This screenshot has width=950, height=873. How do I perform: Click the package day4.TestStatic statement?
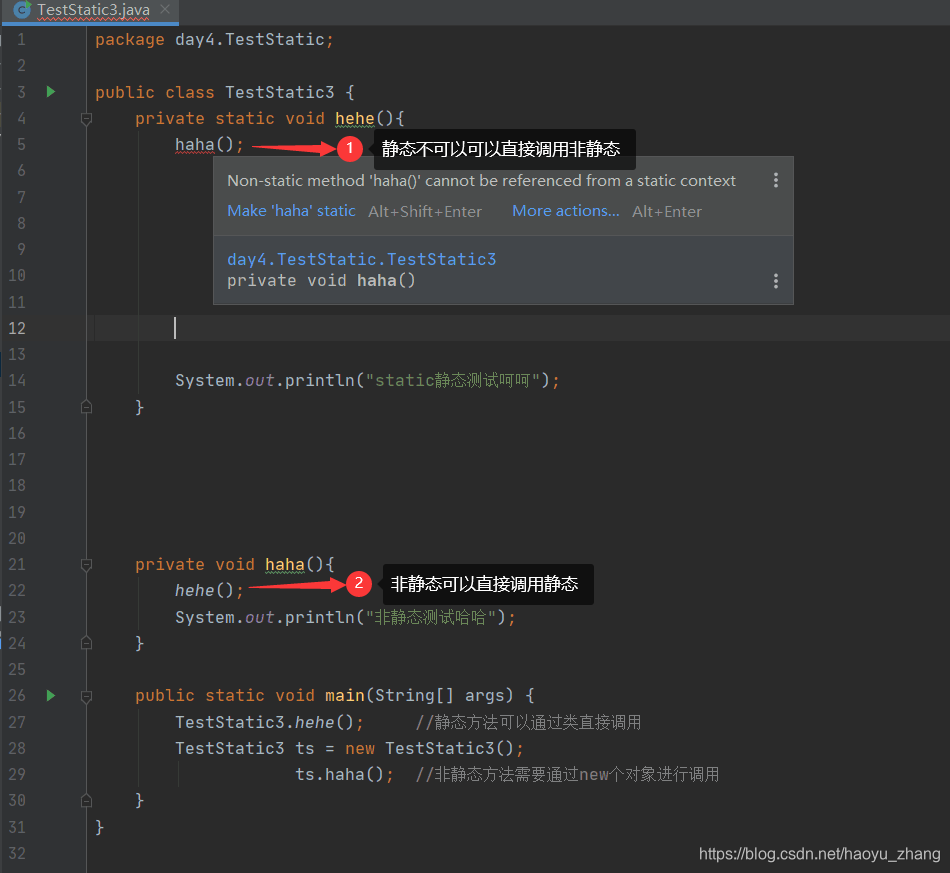pyautogui.click(x=214, y=39)
